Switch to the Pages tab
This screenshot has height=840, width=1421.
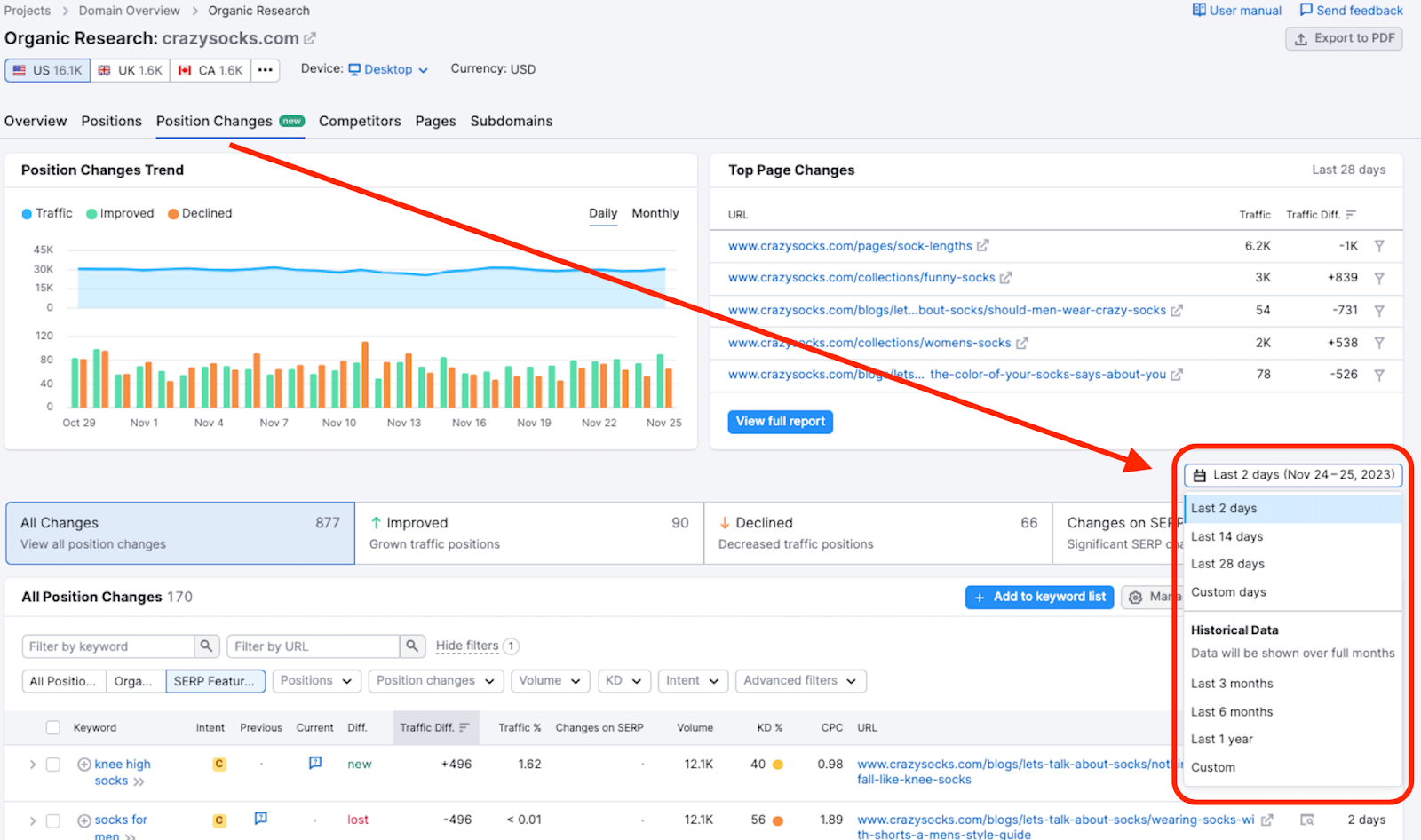tap(435, 121)
